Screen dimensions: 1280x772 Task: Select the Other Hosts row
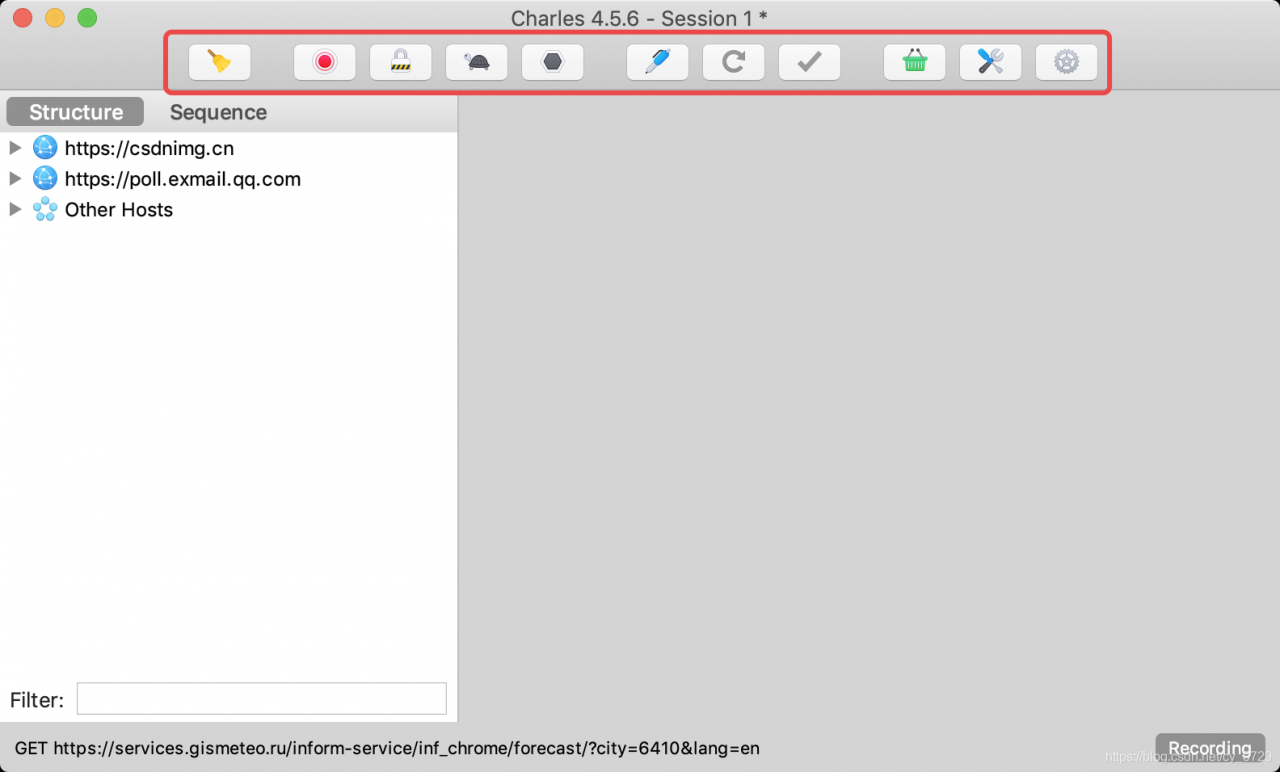click(229, 209)
